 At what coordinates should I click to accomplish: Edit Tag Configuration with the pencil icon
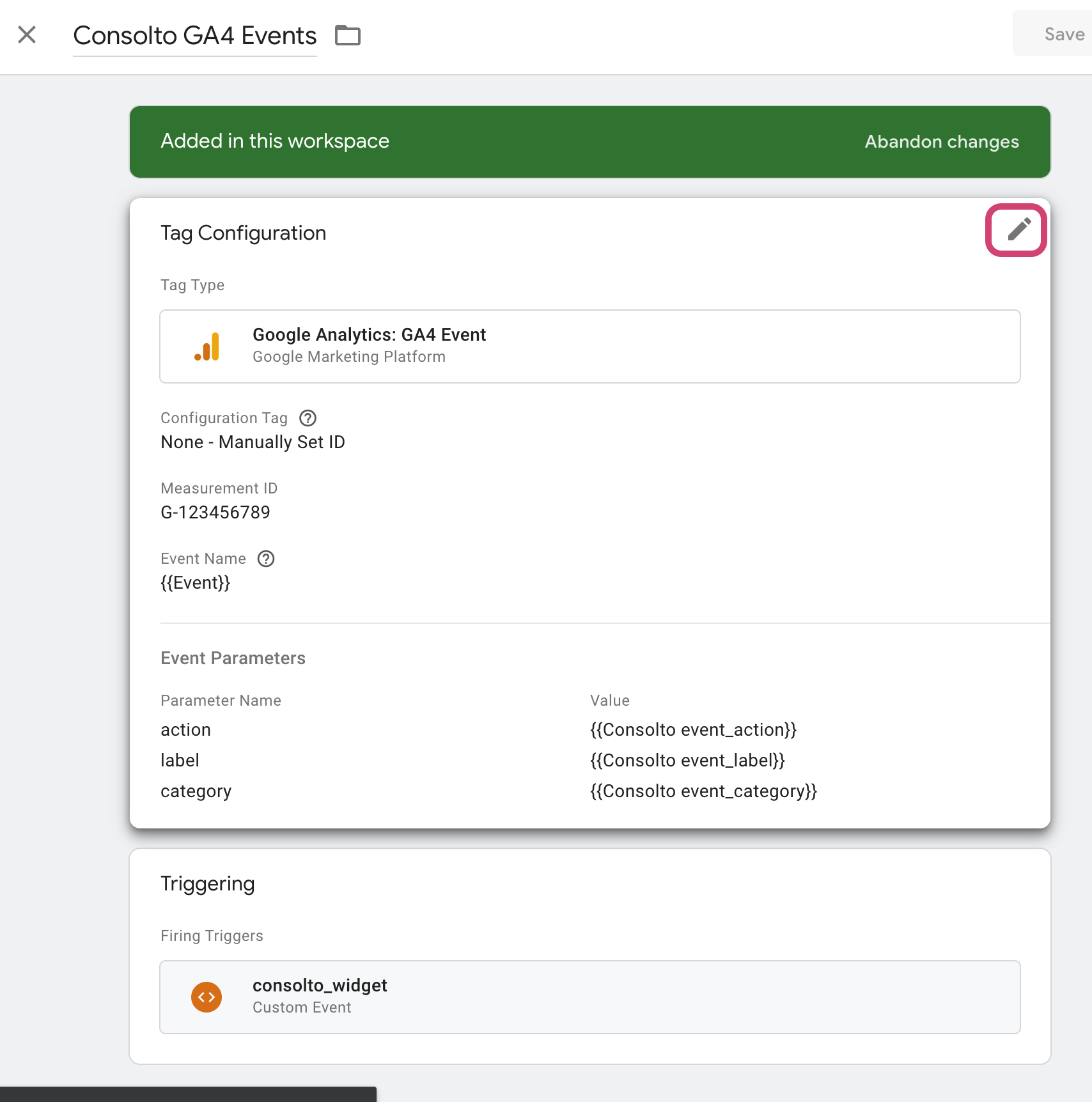[x=1019, y=229]
